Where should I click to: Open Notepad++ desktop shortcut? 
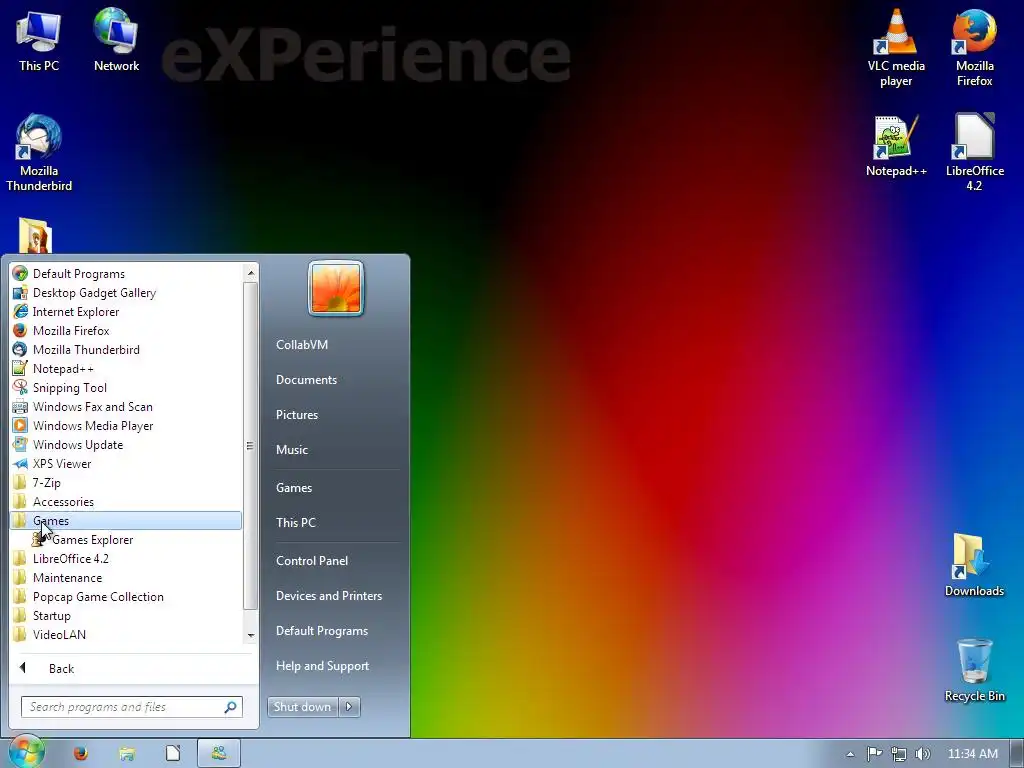(x=896, y=145)
